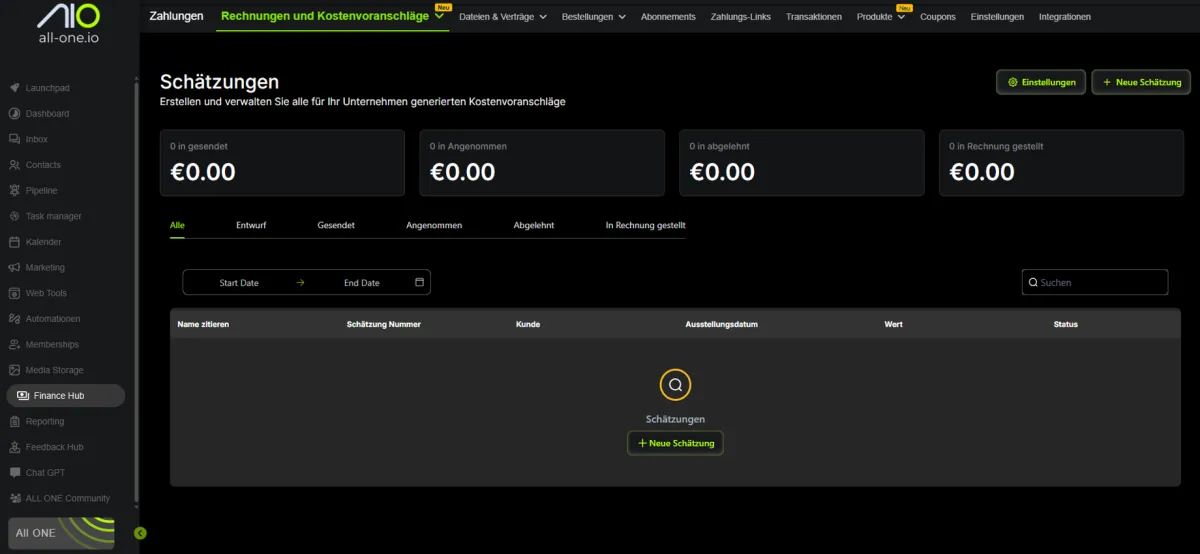Open the Inbox chat icon
The width and height of the screenshot is (1200, 554).
[x=15, y=139]
